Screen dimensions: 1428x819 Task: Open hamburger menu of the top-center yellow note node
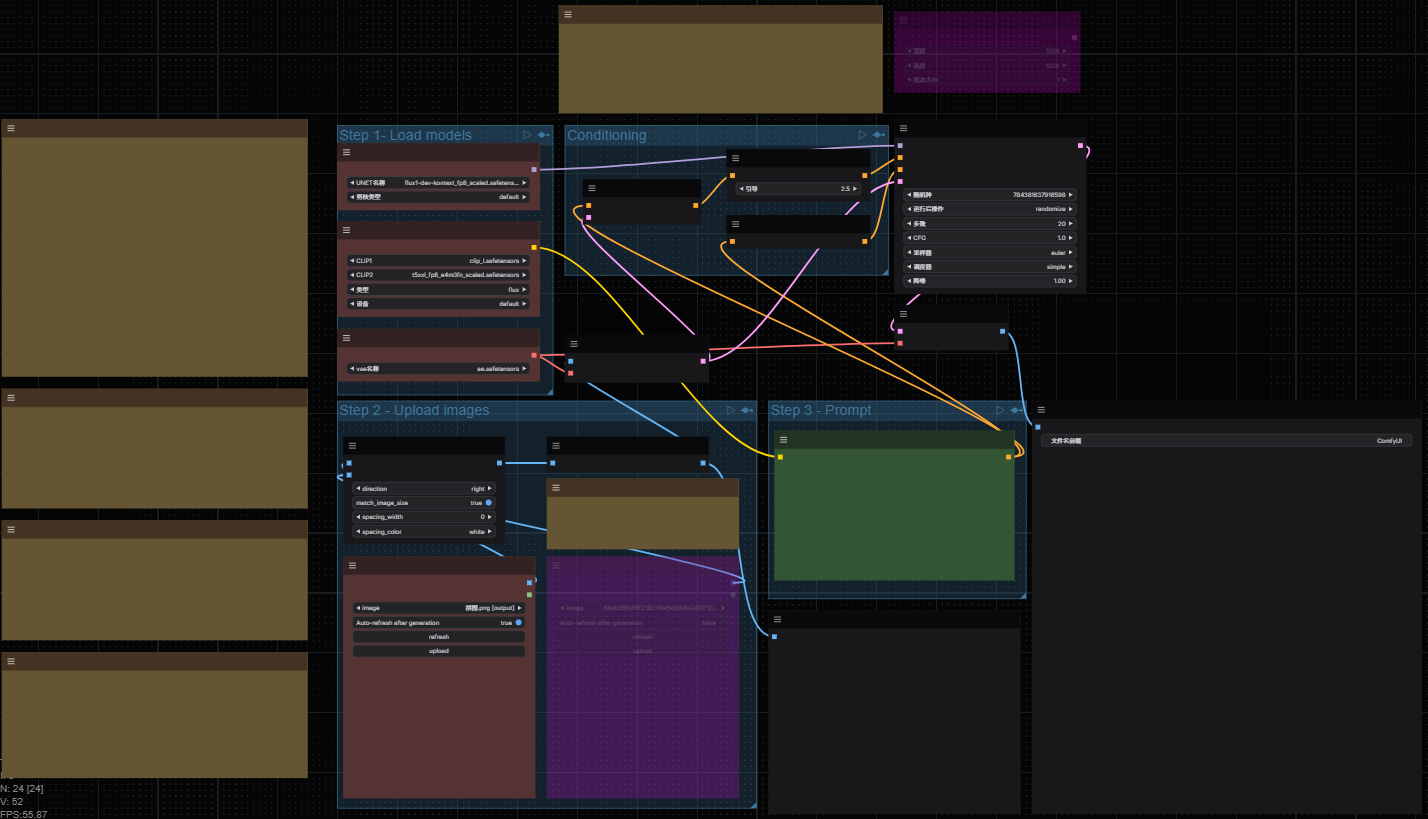point(568,14)
